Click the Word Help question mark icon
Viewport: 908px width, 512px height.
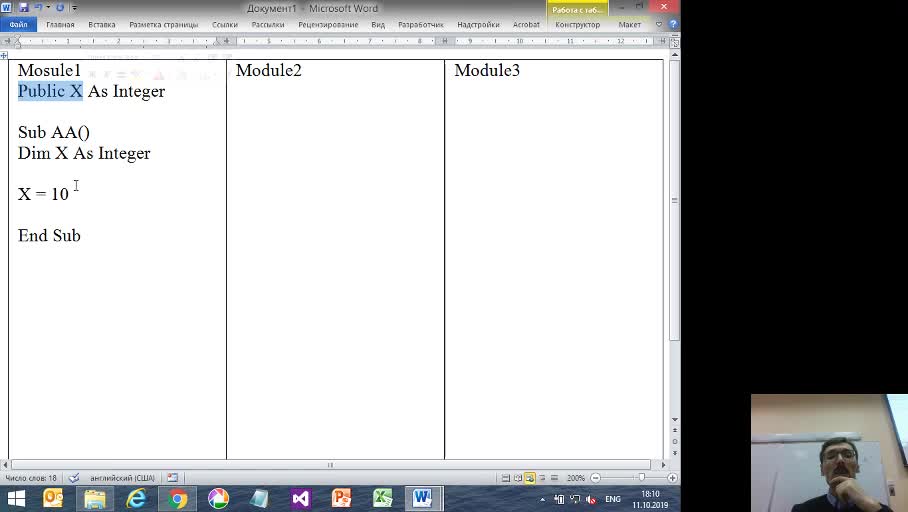(673, 24)
